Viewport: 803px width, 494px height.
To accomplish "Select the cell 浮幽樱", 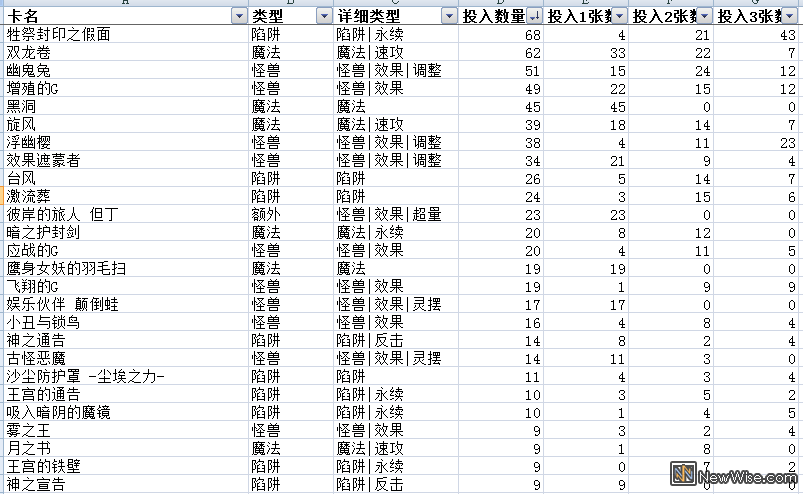I will [126, 142].
